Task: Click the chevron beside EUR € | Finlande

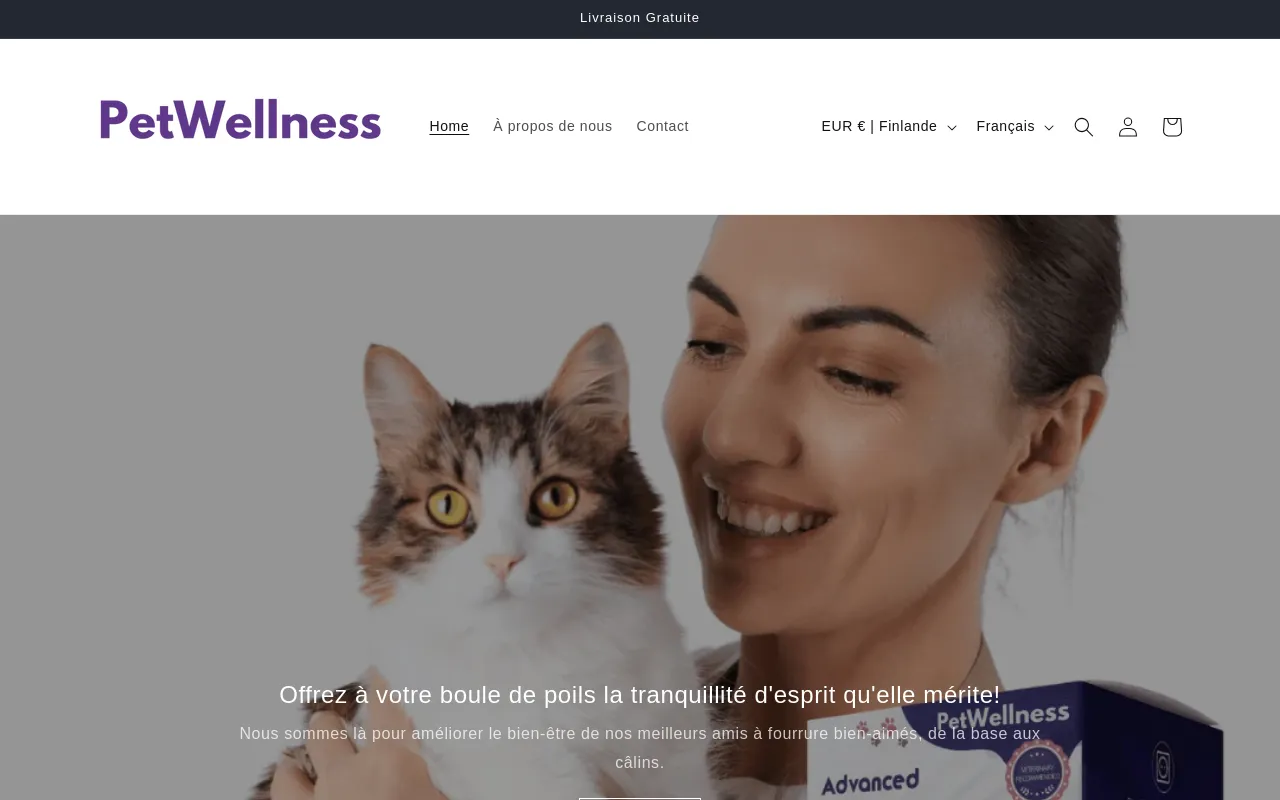Action: click(951, 127)
